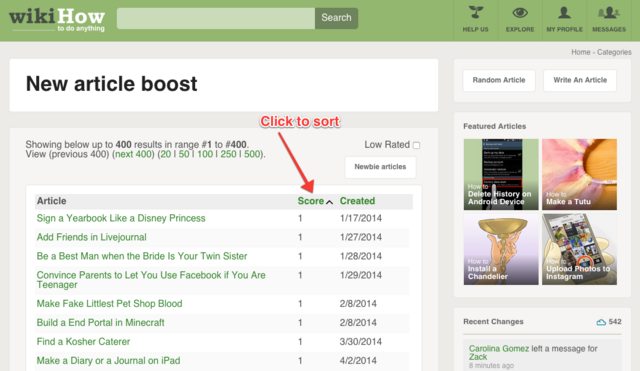Open Build a End Portal in Minecraft
This screenshot has height=371, width=640.
click(100, 323)
